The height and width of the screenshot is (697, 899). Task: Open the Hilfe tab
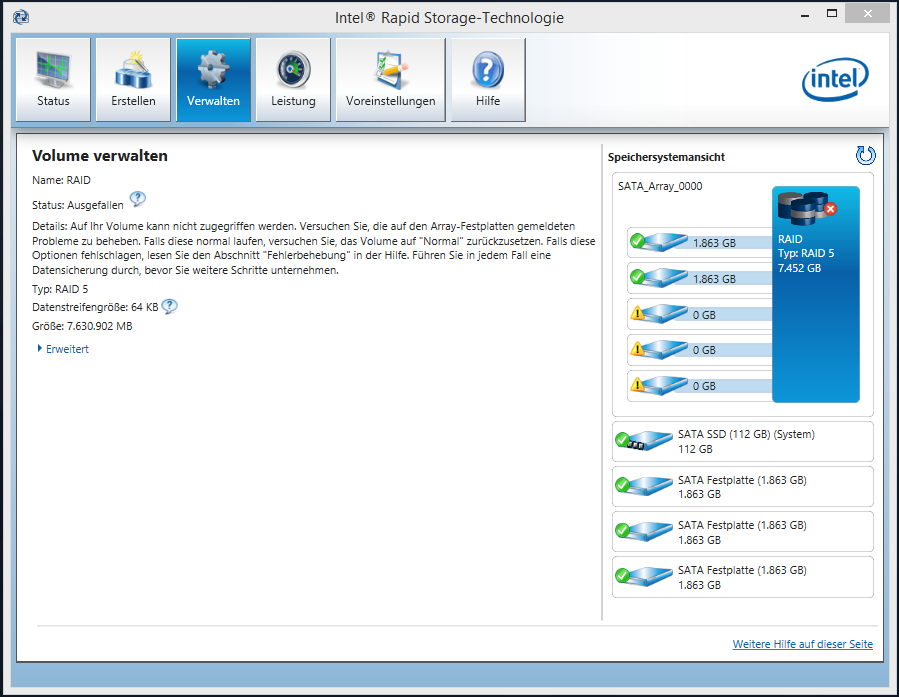point(488,80)
